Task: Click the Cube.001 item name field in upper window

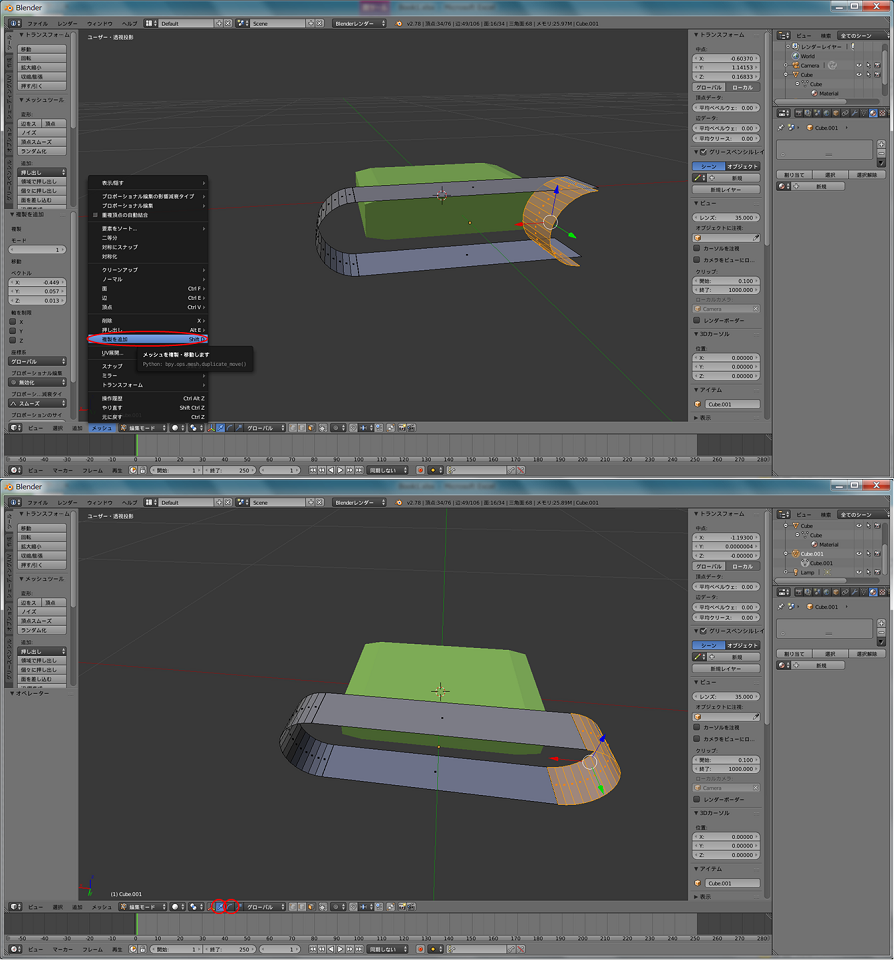Action: (732, 404)
